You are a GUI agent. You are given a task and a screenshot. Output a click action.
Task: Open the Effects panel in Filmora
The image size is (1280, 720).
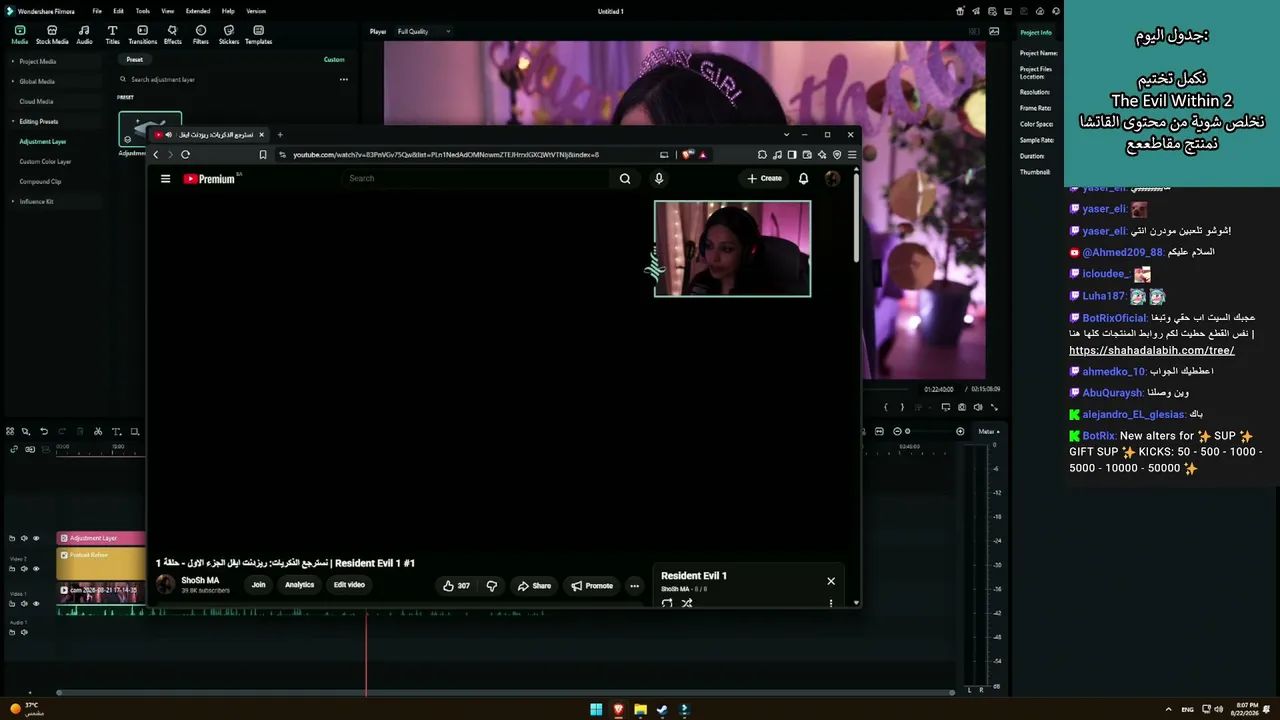point(172,35)
